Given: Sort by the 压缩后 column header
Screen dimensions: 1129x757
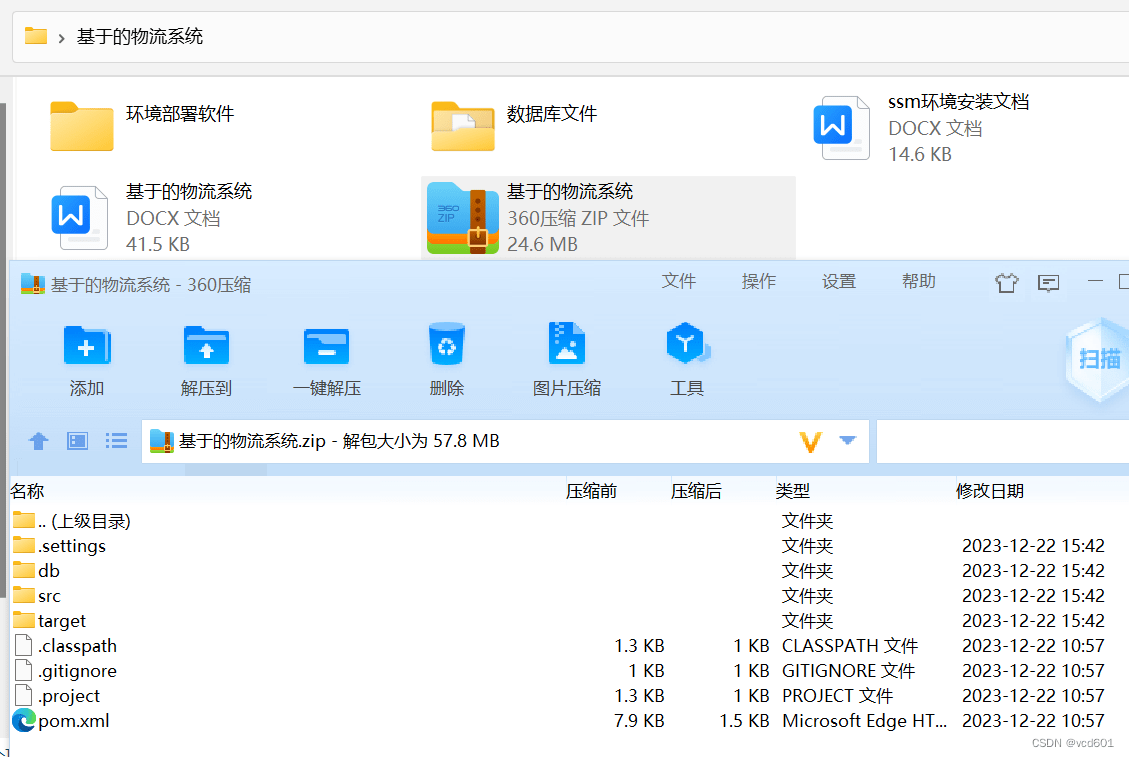Looking at the screenshot, I should pyautogui.click(x=696, y=491).
